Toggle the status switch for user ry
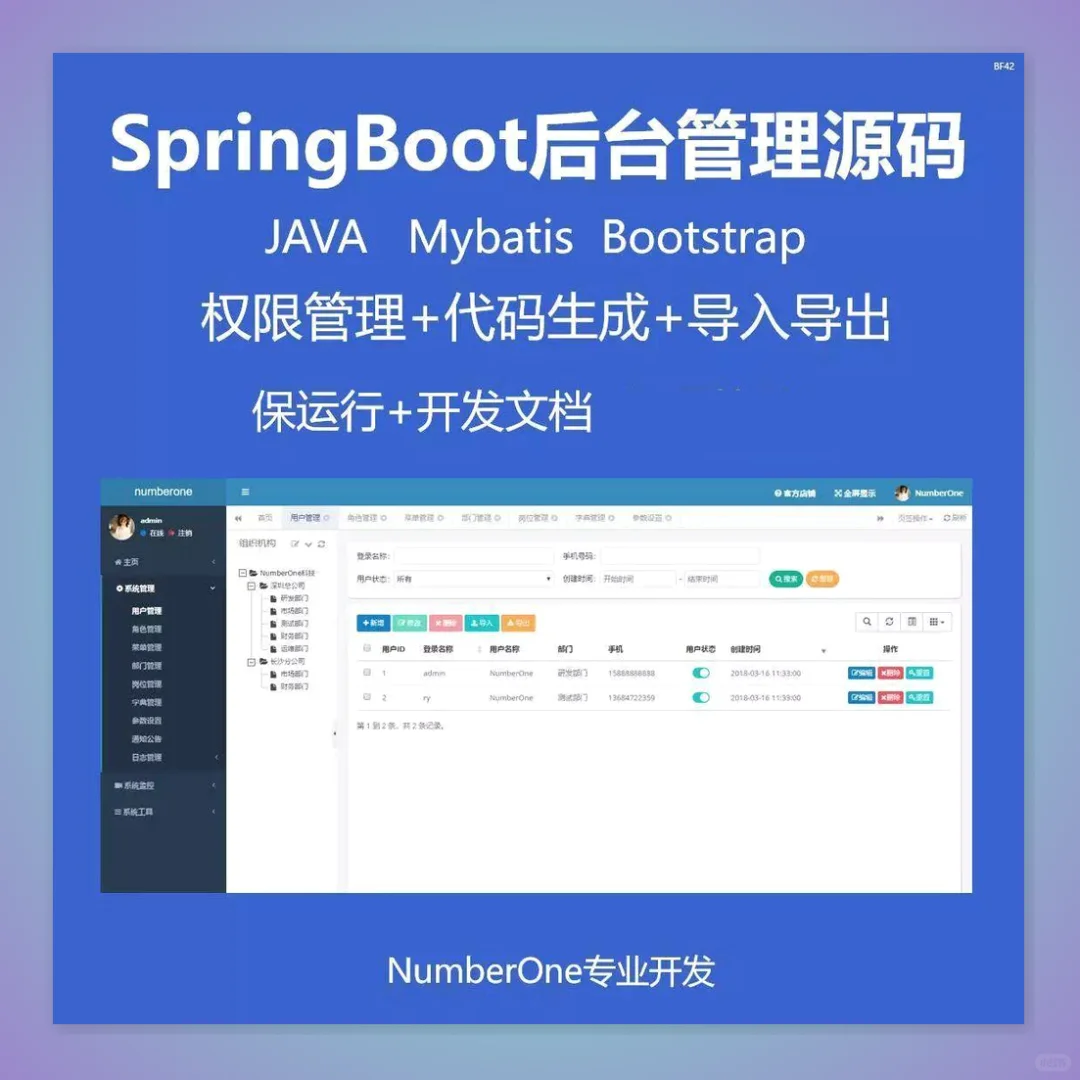This screenshot has height=1080, width=1080. 700,695
